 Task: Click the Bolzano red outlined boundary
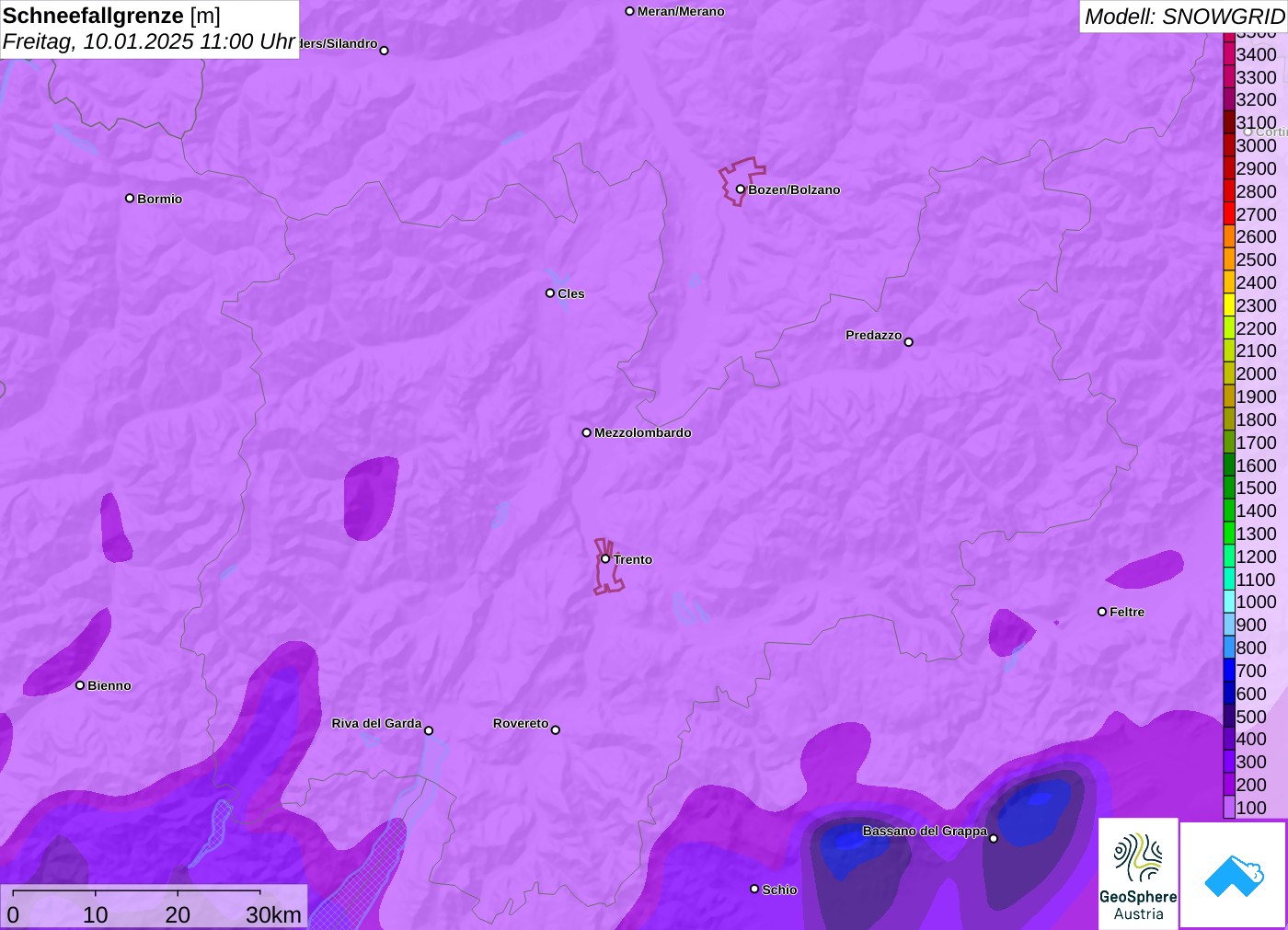coord(742,180)
